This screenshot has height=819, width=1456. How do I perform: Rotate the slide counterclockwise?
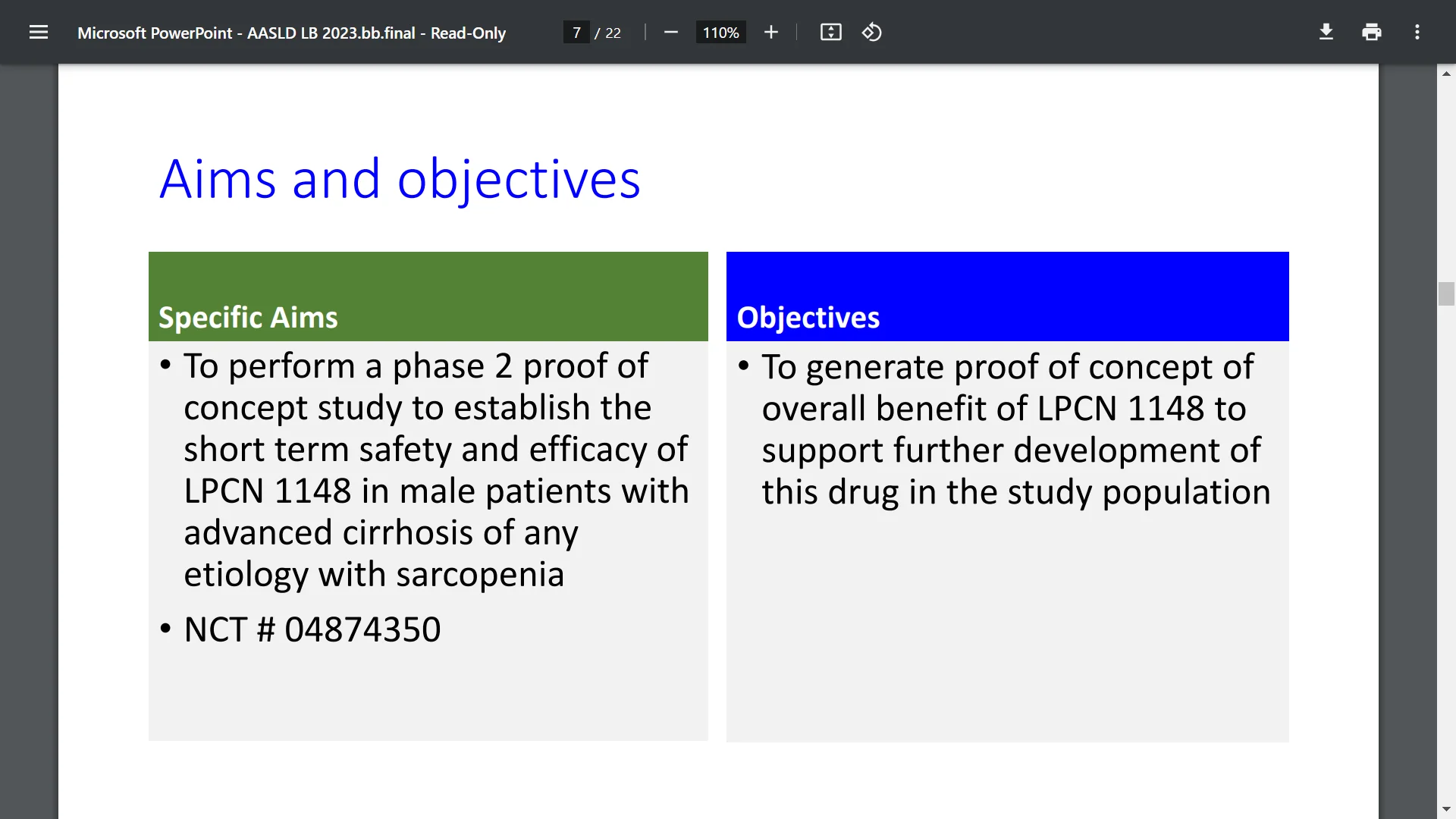coord(871,32)
